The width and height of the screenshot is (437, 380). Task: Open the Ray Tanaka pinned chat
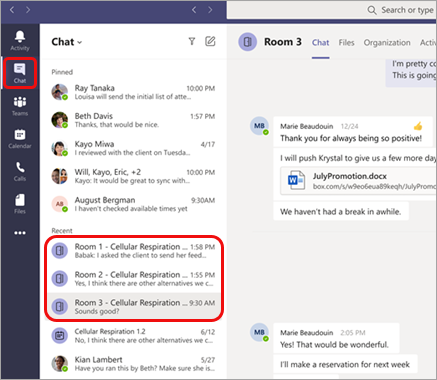tap(133, 92)
